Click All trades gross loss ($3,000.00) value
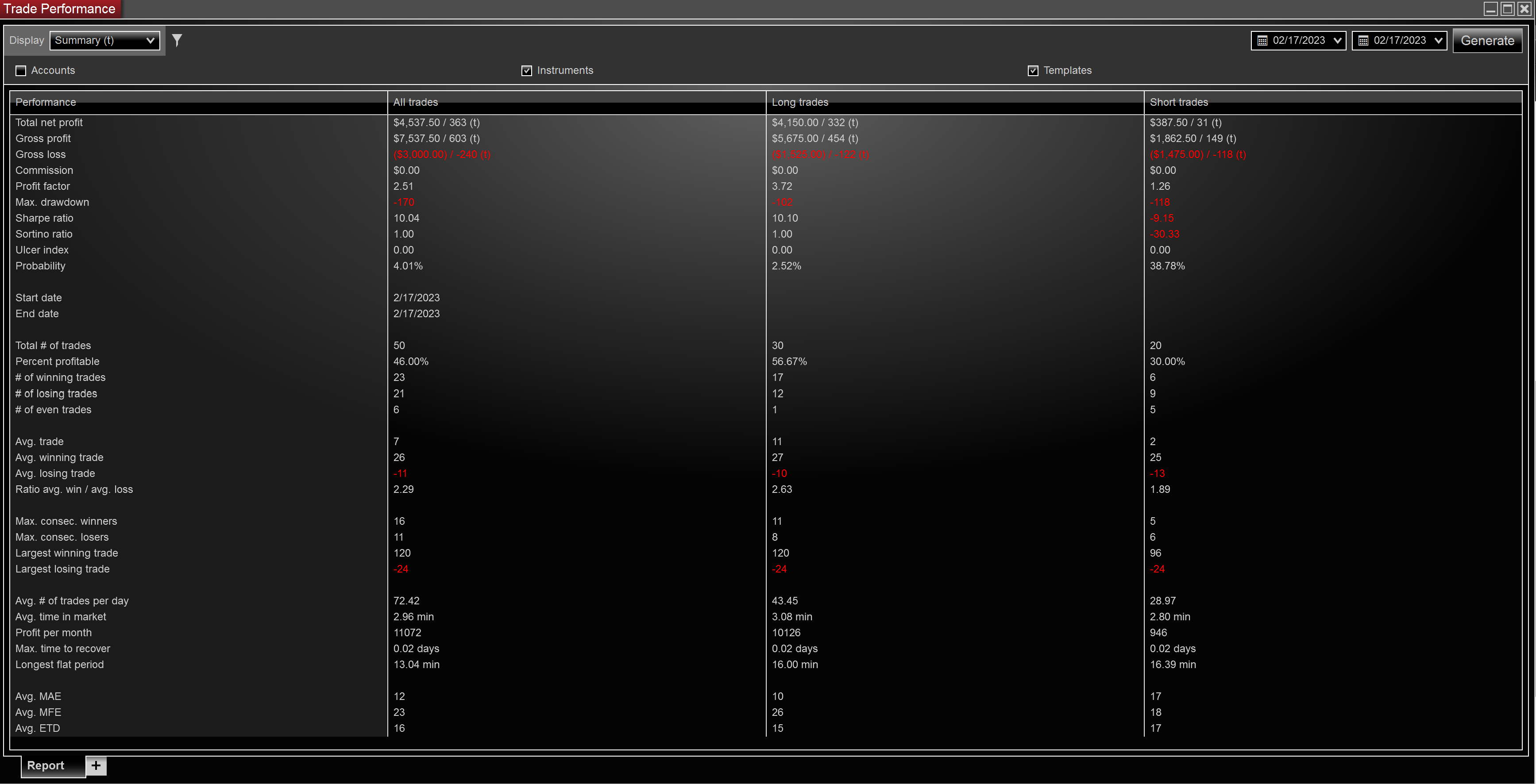Image resolution: width=1536 pixels, height=784 pixels. [442, 154]
